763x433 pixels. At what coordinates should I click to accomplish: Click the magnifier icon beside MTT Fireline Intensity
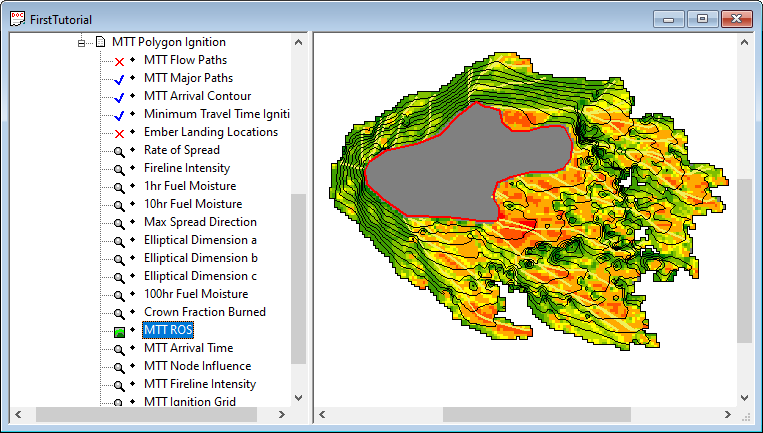(x=119, y=385)
